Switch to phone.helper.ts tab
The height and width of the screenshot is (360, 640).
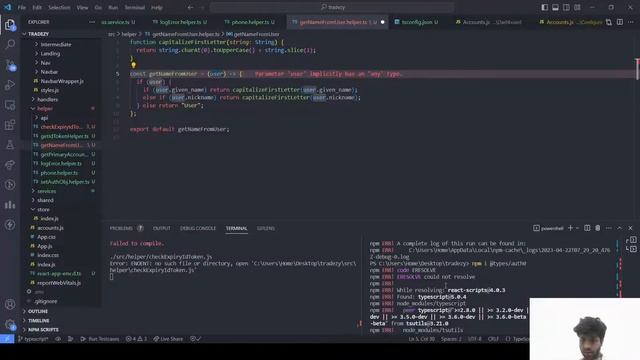click(x=250, y=22)
